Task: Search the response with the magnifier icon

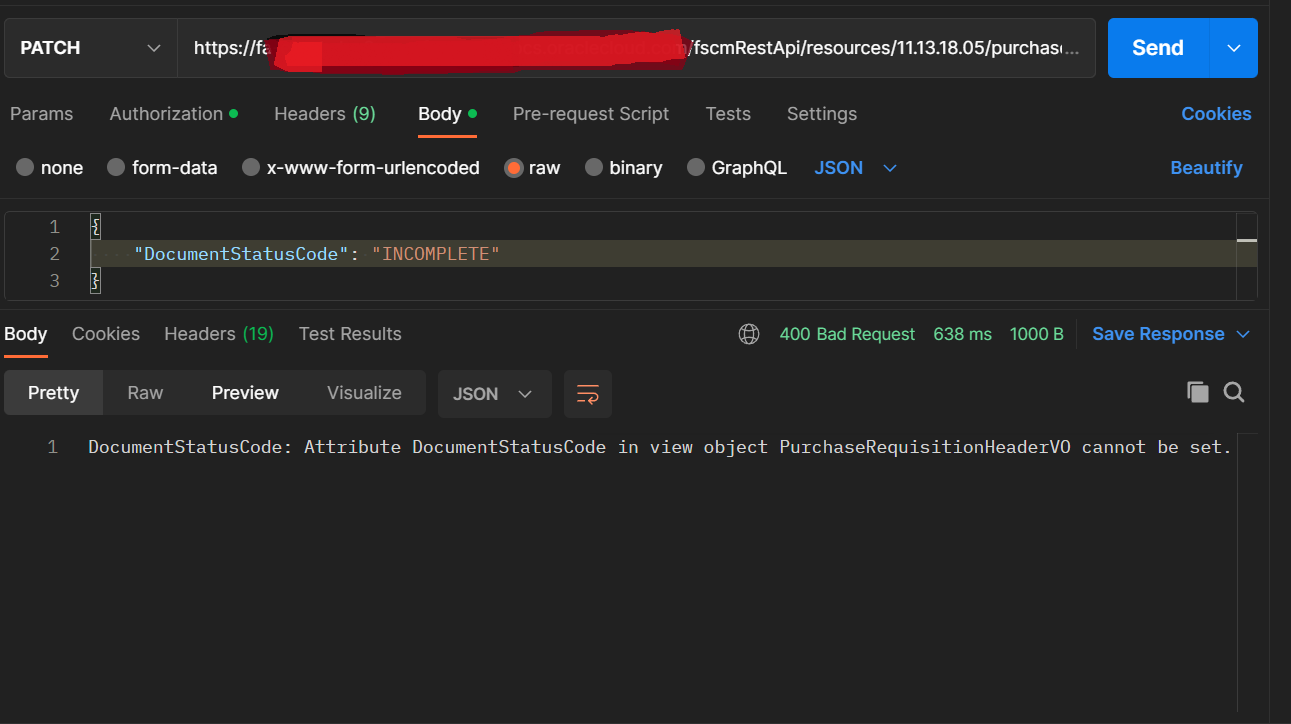Action: tap(1234, 392)
